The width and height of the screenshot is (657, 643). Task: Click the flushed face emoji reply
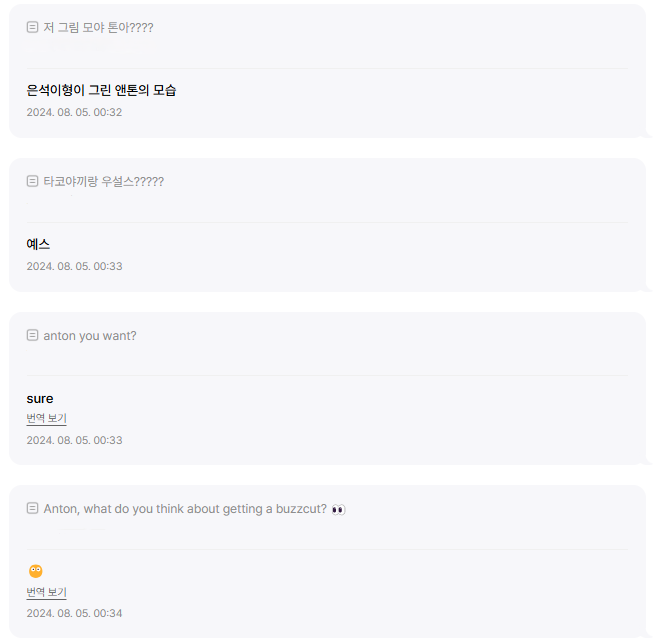coord(36,571)
